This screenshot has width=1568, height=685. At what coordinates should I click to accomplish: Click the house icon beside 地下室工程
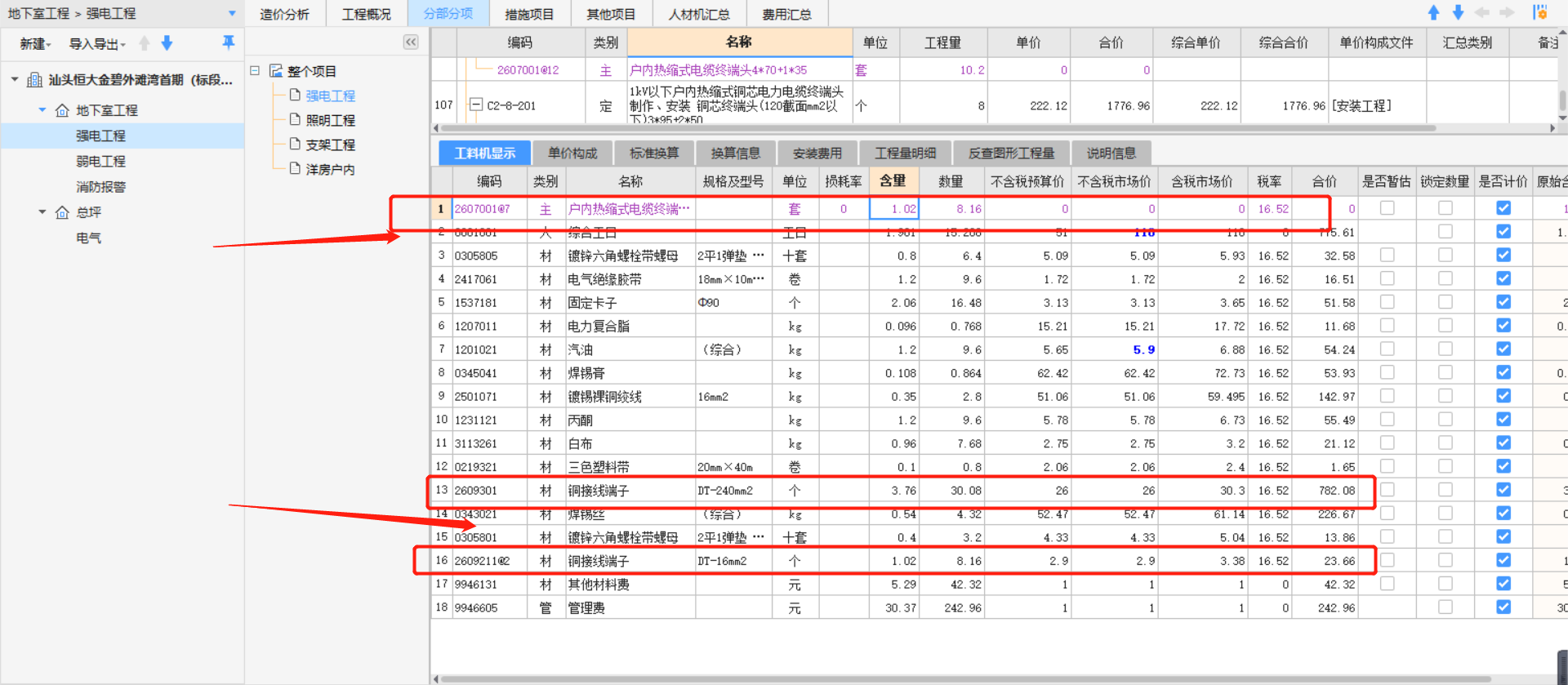62,110
